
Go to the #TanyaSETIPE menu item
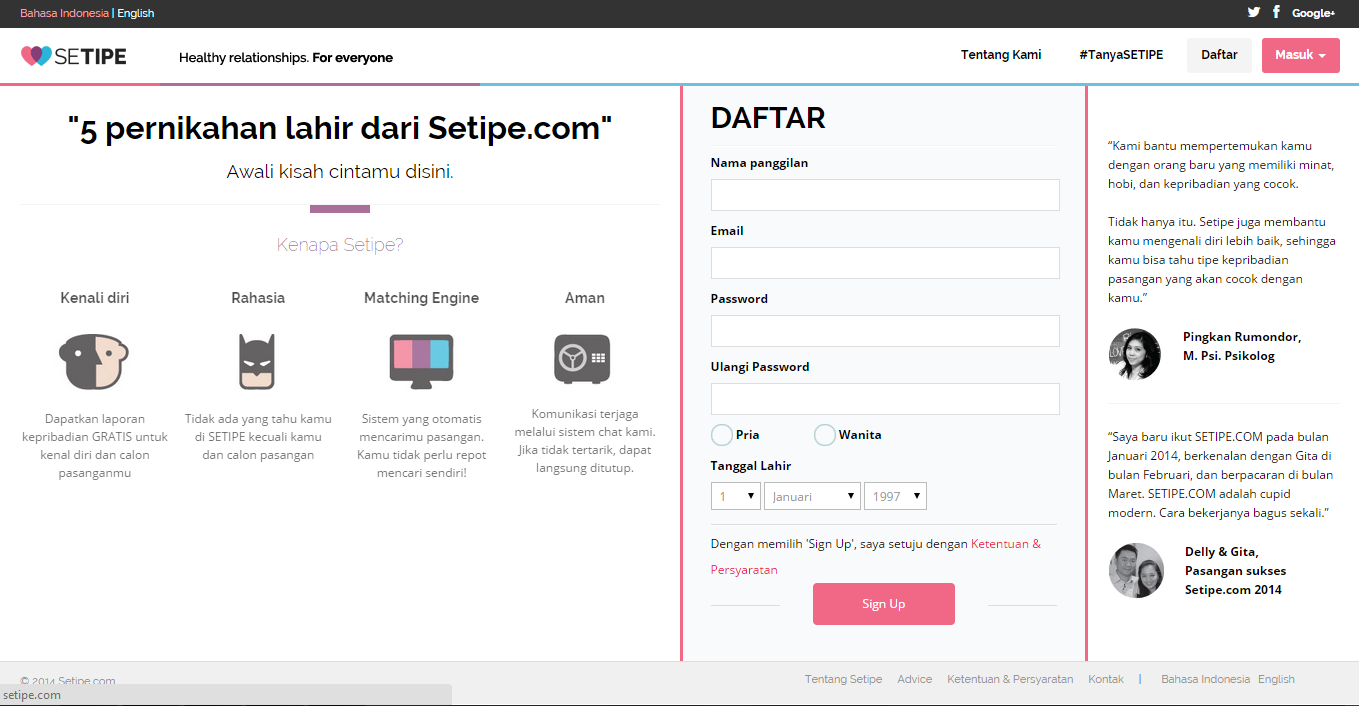[x=1121, y=55]
